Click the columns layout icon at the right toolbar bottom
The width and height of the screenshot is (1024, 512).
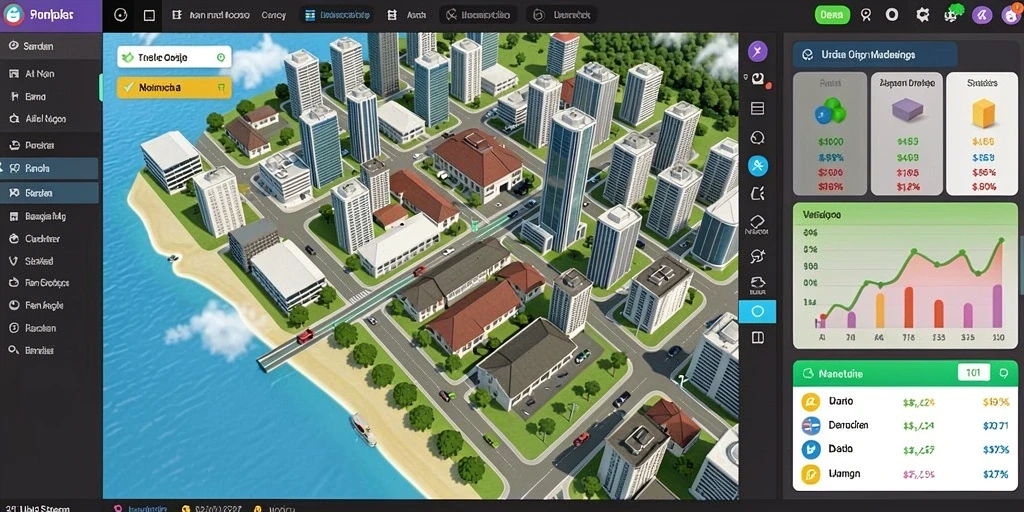click(758, 338)
